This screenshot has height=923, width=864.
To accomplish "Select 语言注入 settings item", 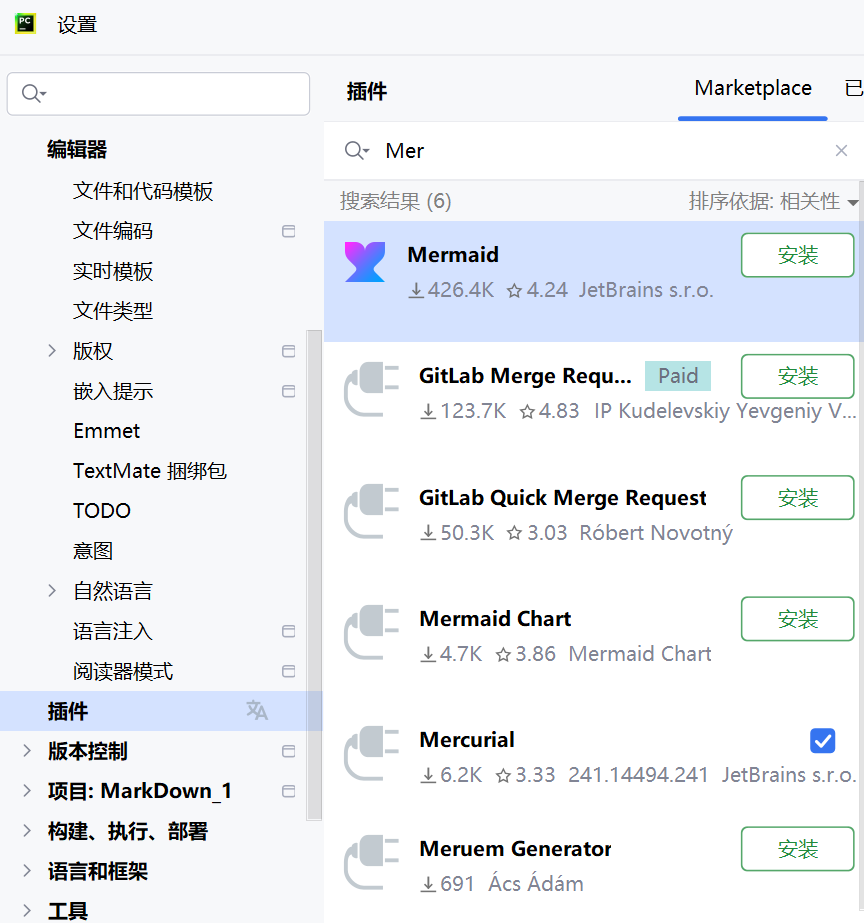I will pyautogui.click(x=113, y=632).
